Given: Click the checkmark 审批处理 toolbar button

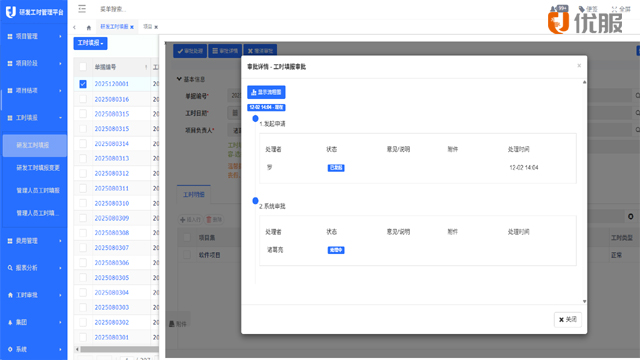Looking at the screenshot, I should [x=190, y=51].
